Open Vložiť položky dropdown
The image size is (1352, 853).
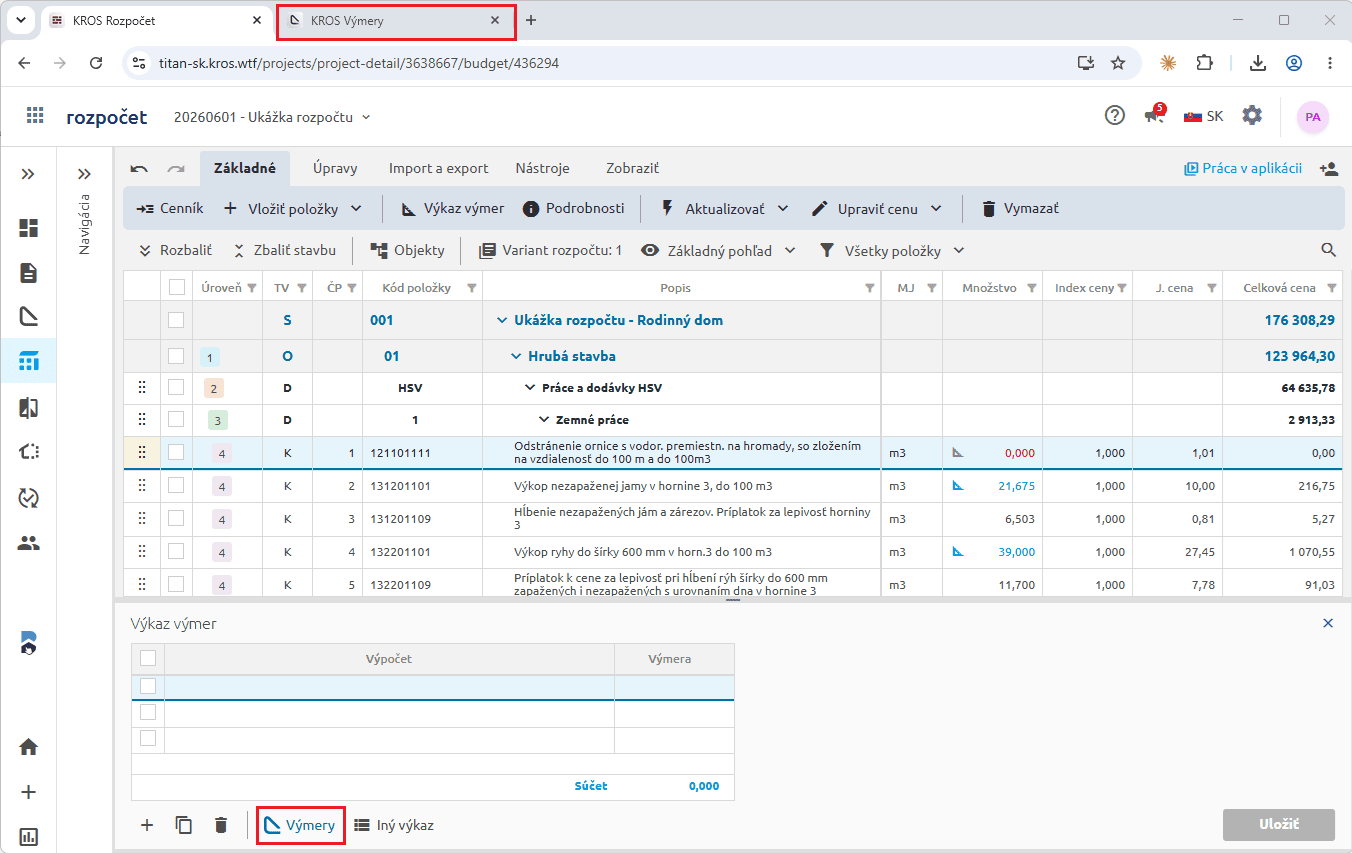pos(293,209)
